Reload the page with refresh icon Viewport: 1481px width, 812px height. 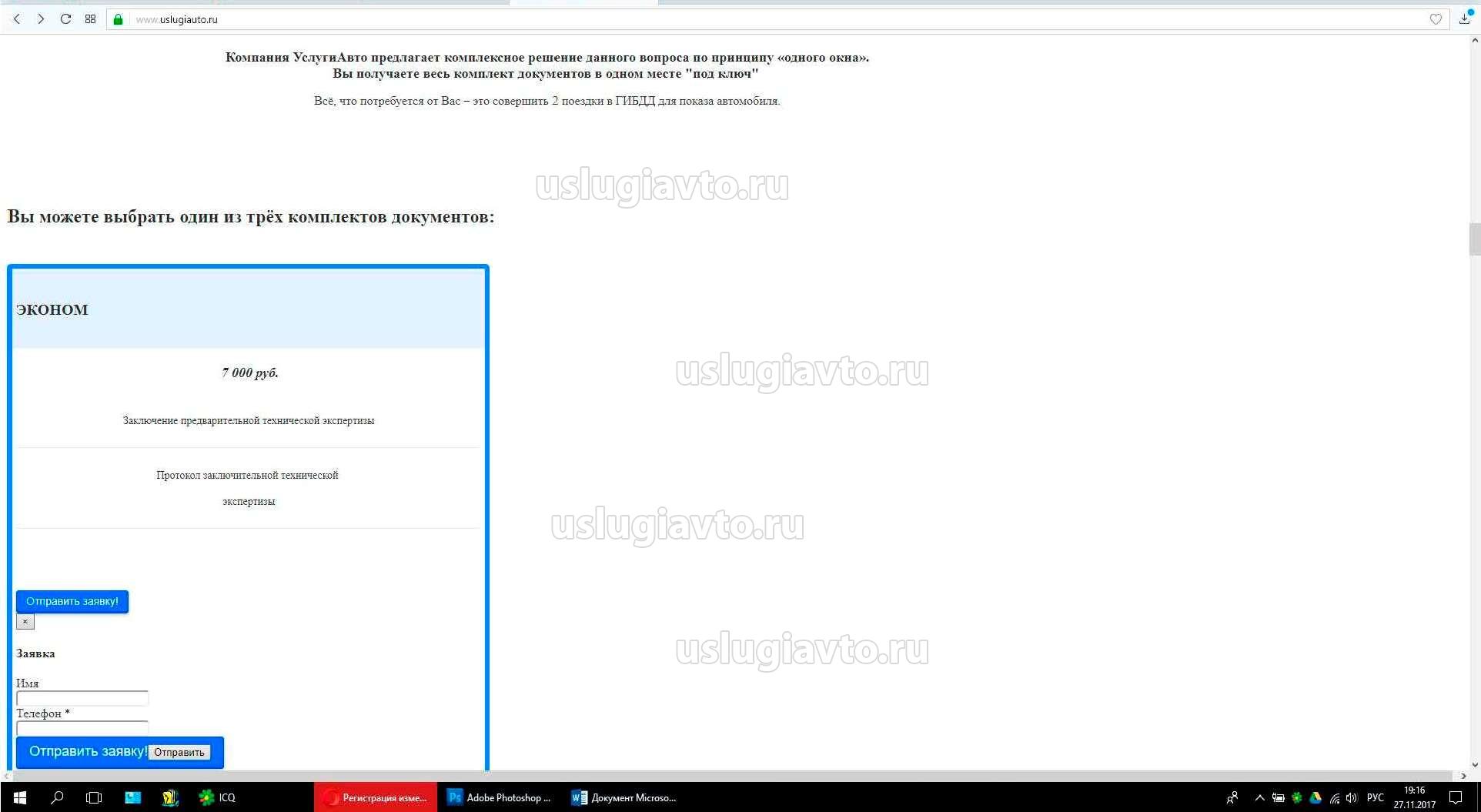65,19
